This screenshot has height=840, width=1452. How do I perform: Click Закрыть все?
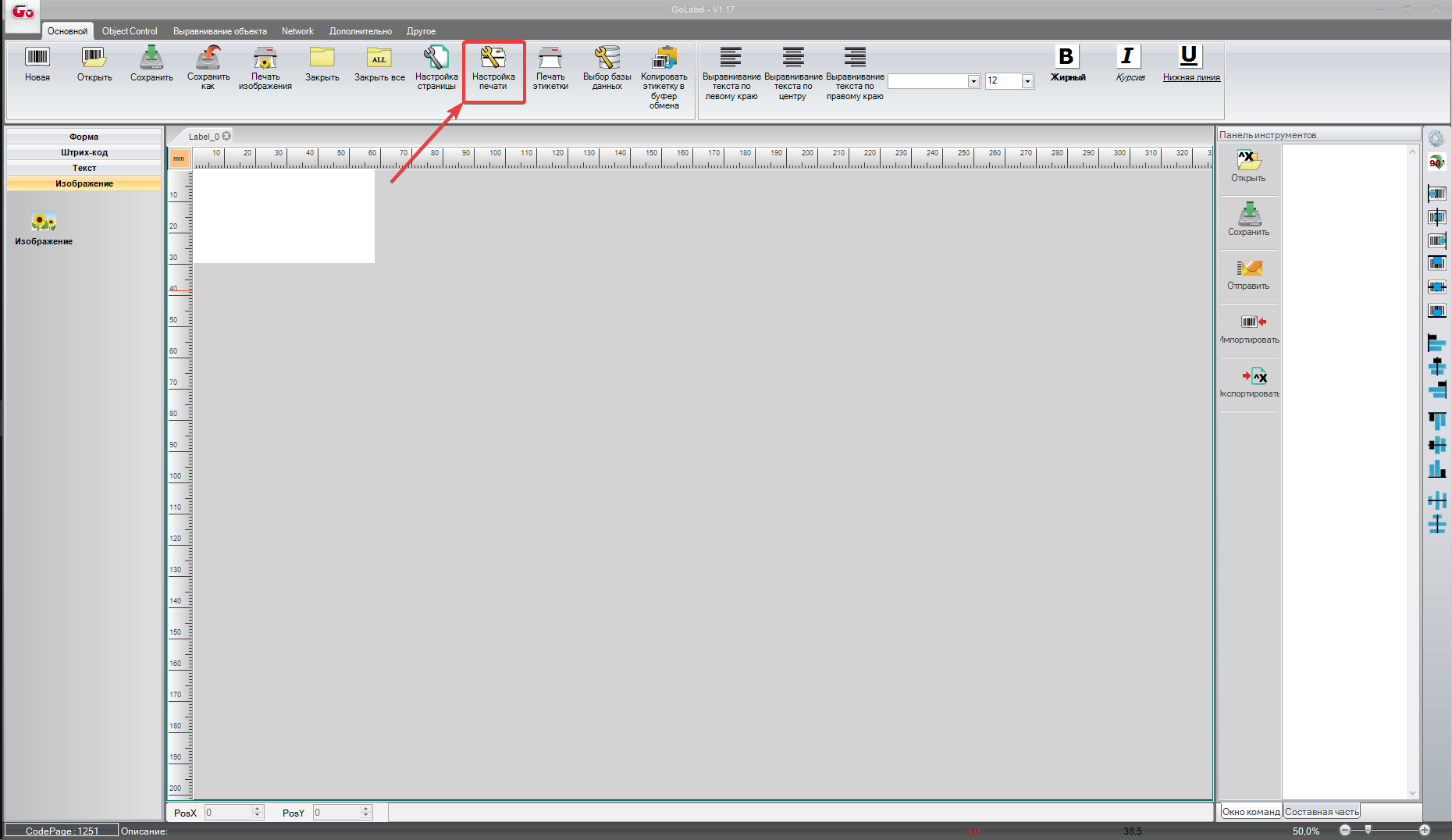pyautogui.click(x=379, y=64)
